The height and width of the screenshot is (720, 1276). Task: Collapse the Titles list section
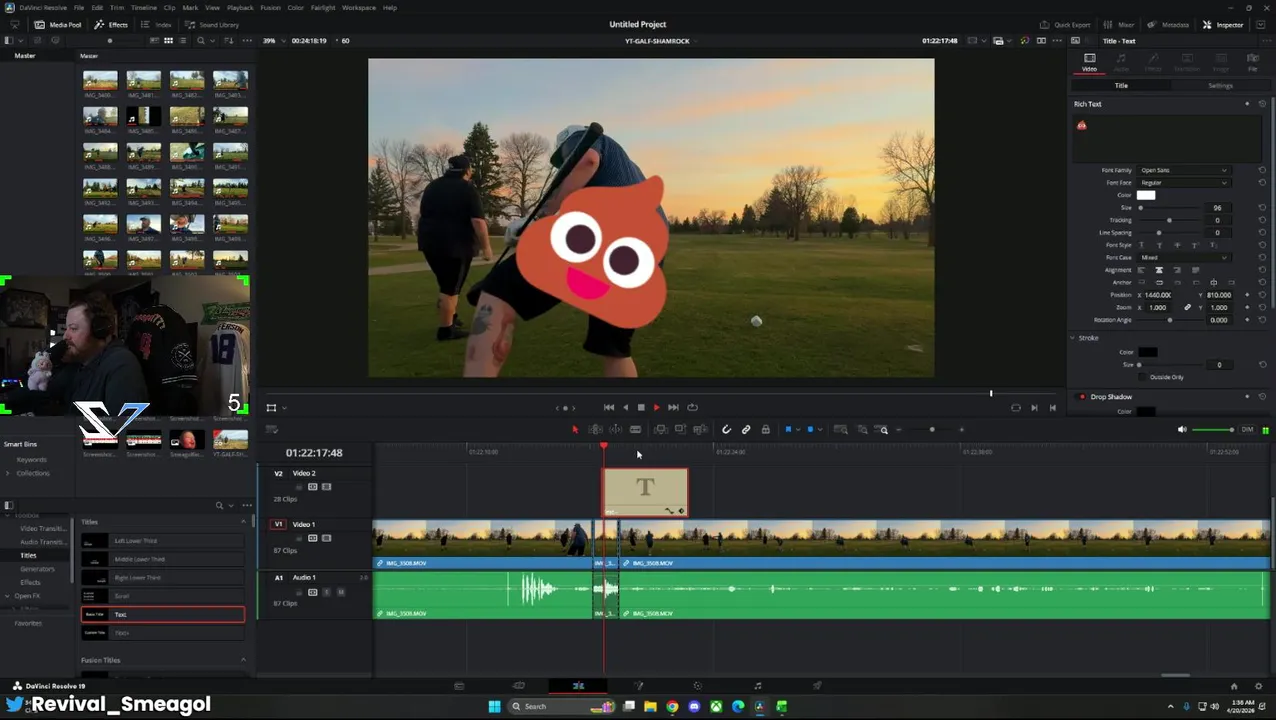pos(243,522)
